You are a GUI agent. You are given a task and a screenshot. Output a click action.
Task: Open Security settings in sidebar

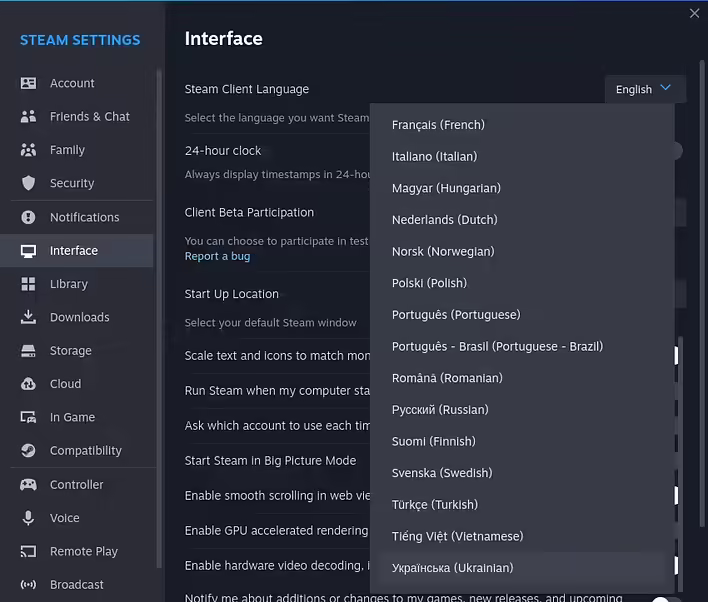77,183
